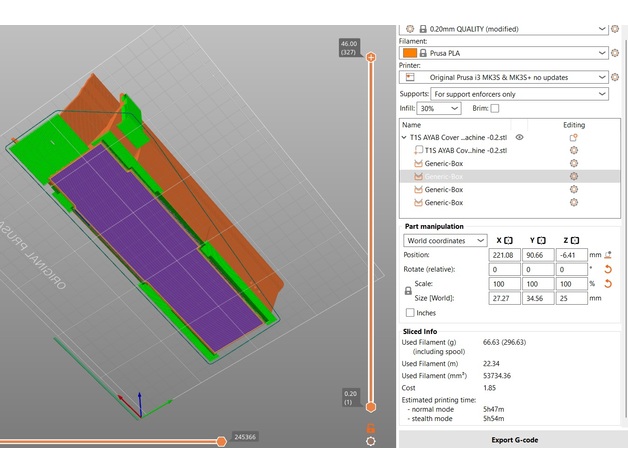Toggle visibility eye for T1S AYAB Cover object
Image resolution: width=628 pixels, height=472 pixels.
pyautogui.click(x=520, y=137)
